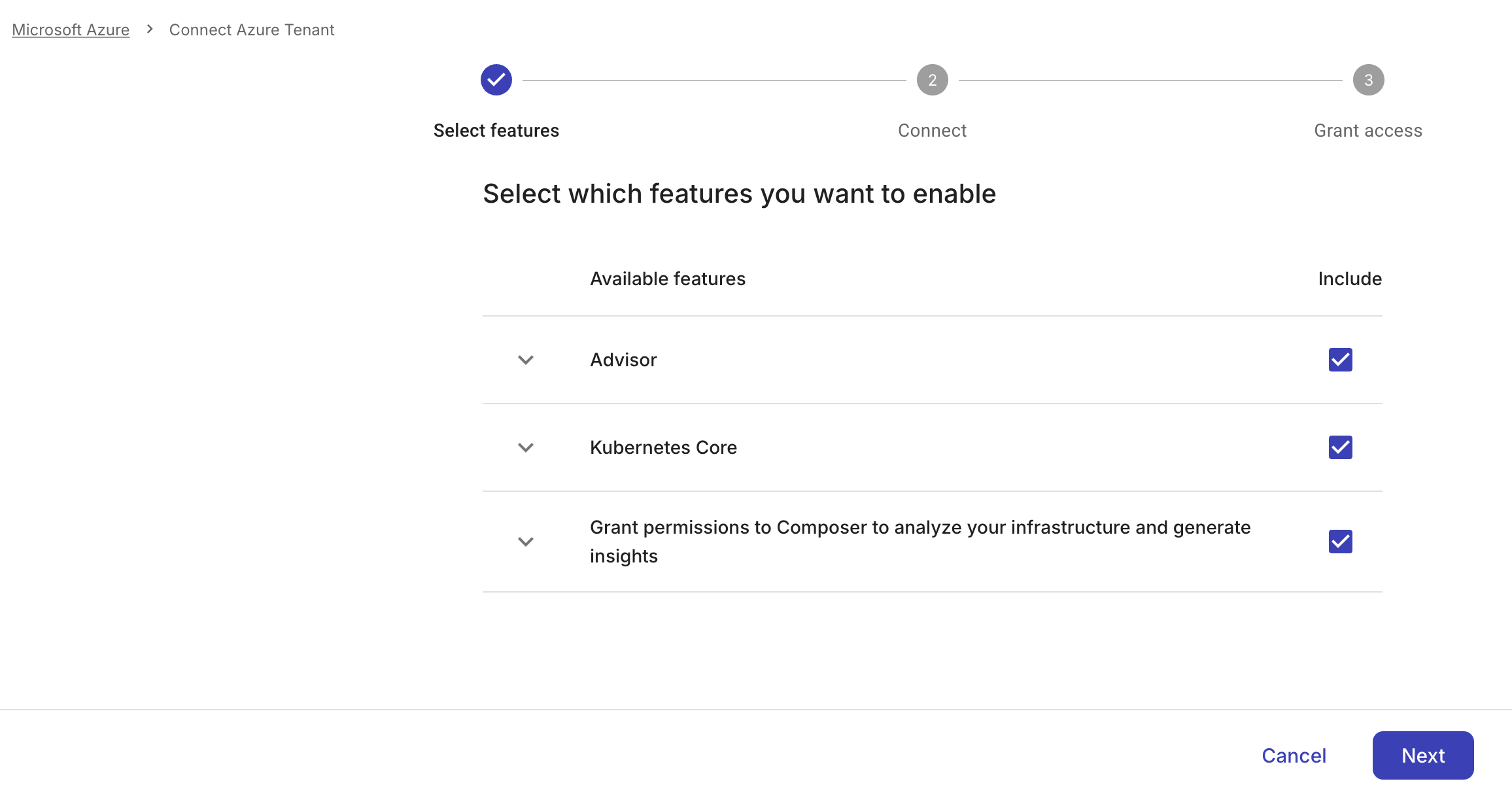
Task: Open the Microsoft Azure breadcrumb link
Action: [x=70, y=29]
